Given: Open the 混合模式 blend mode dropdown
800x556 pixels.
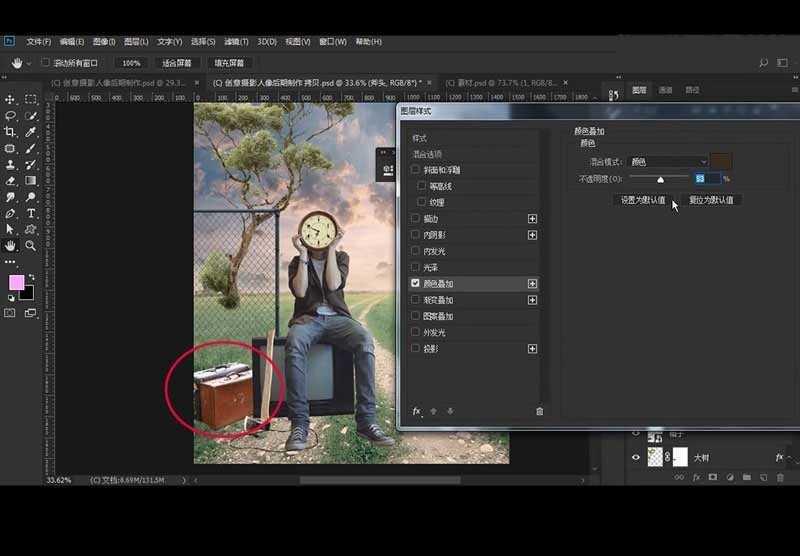Looking at the screenshot, I should [664, 162].
